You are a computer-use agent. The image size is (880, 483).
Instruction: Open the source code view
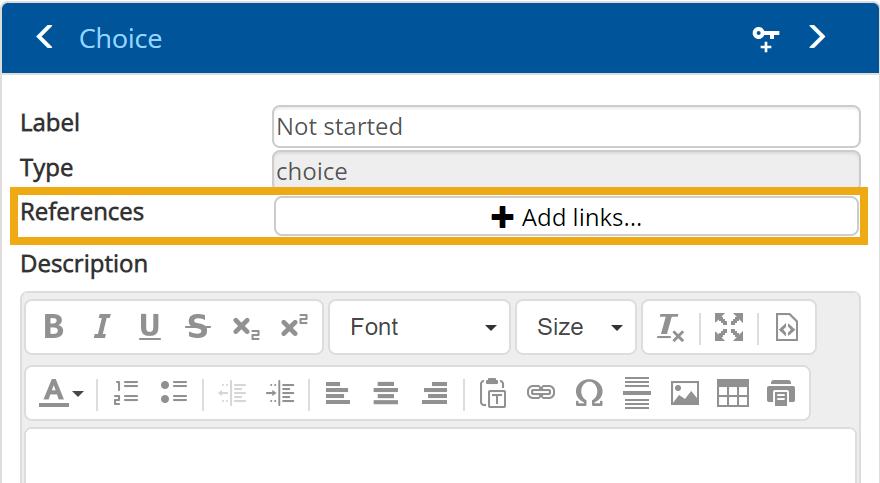click(787, 327)
